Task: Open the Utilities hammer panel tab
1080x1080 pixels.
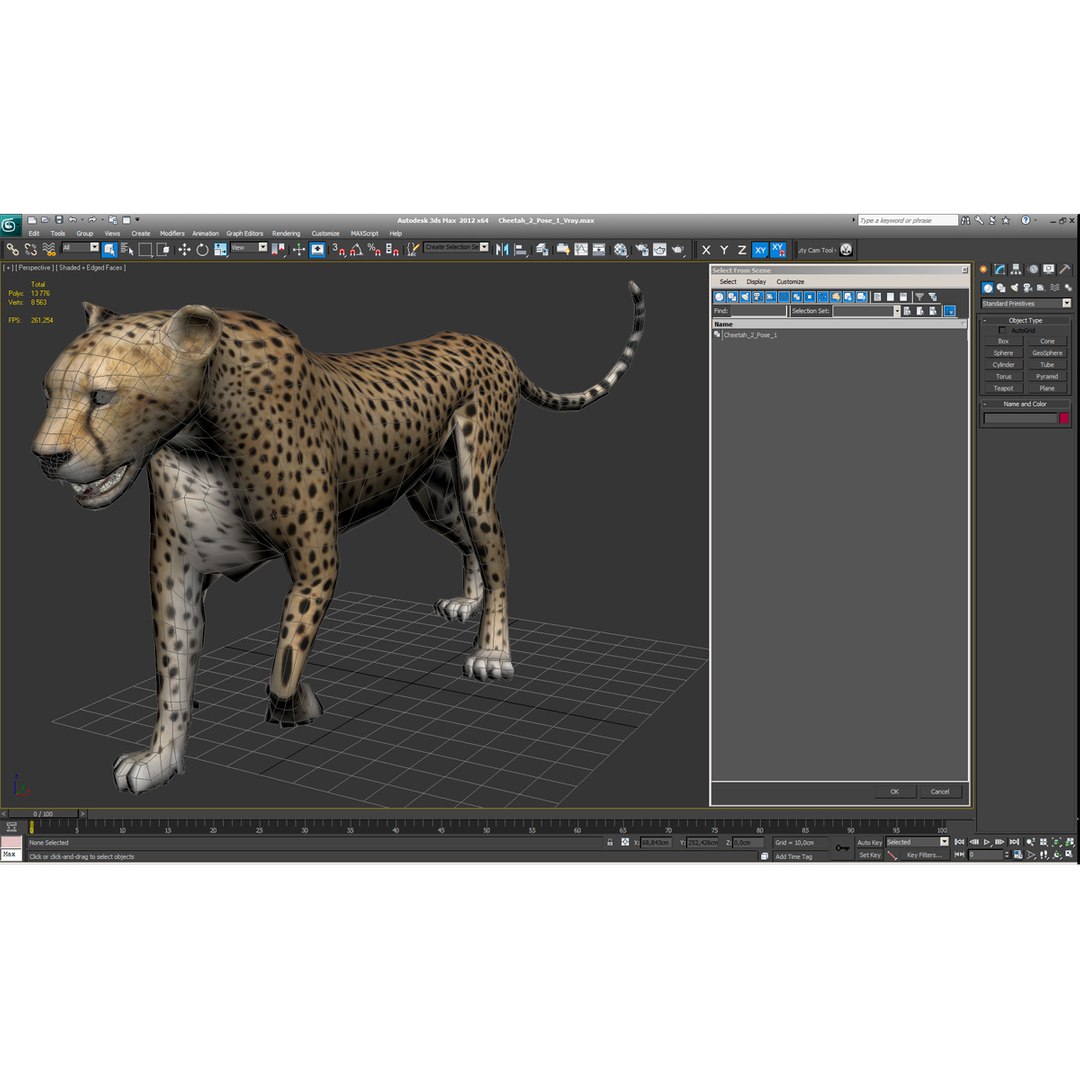Action: pyautogui.click(x=1065, y=269)
